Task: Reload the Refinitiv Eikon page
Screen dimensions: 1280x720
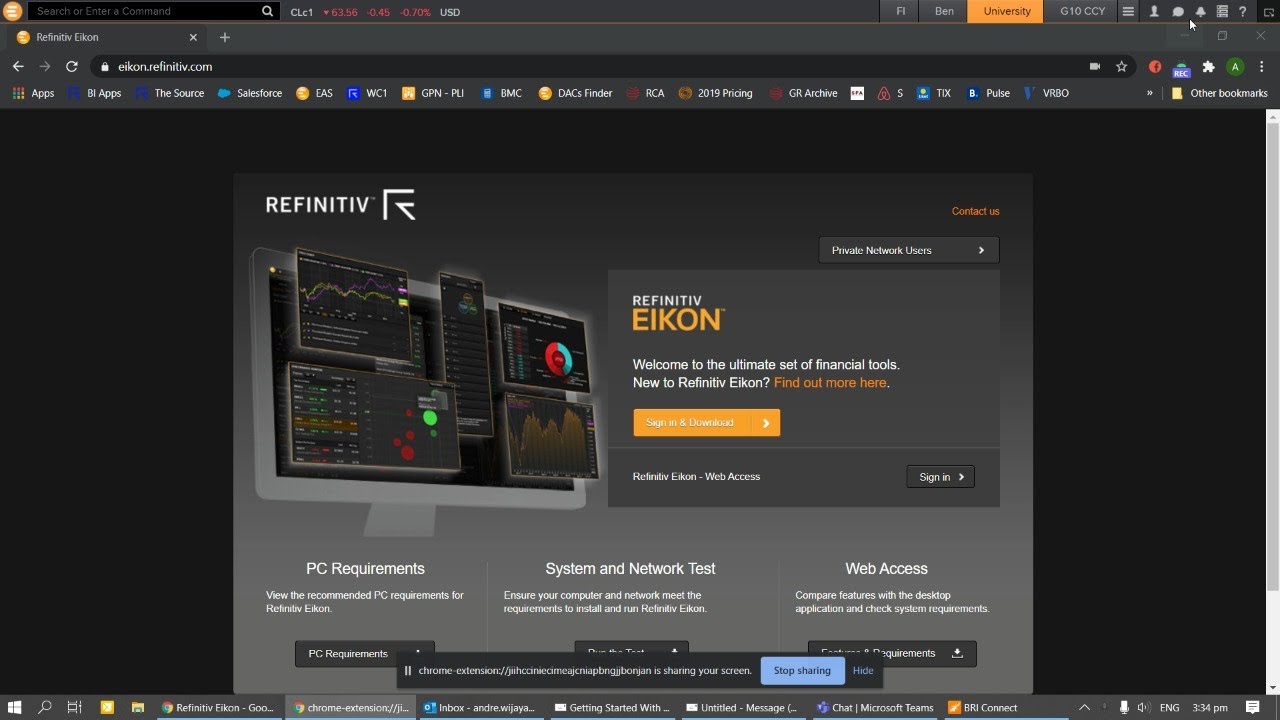Action: (x=71, y=66)
